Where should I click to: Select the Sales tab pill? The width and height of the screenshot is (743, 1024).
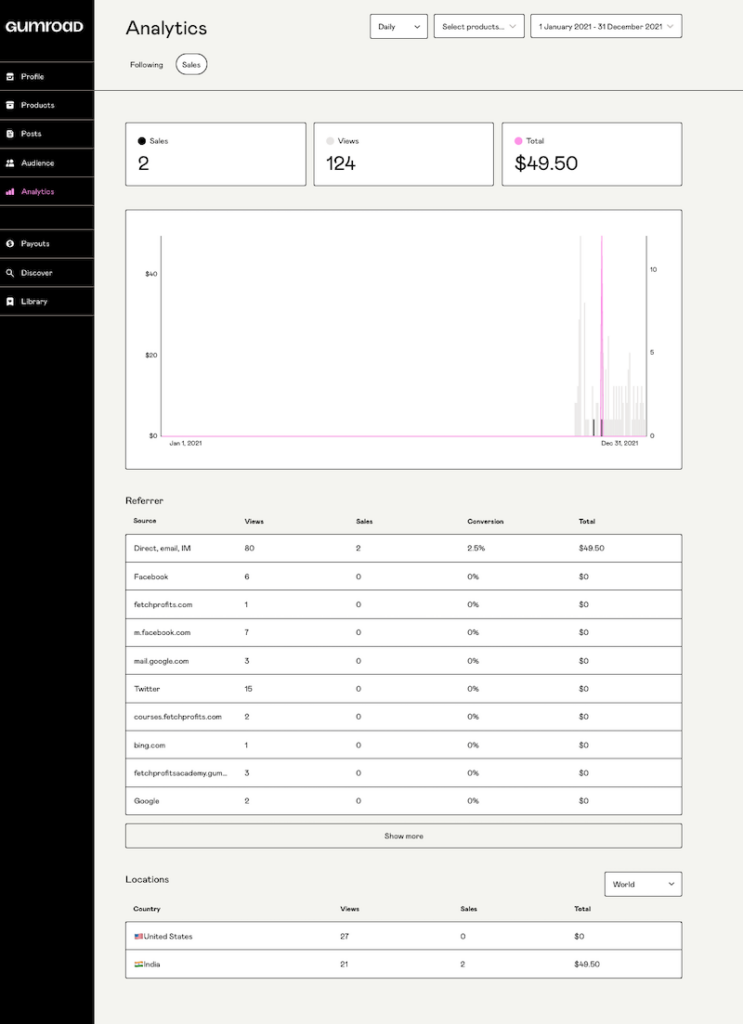click(191, 65)
